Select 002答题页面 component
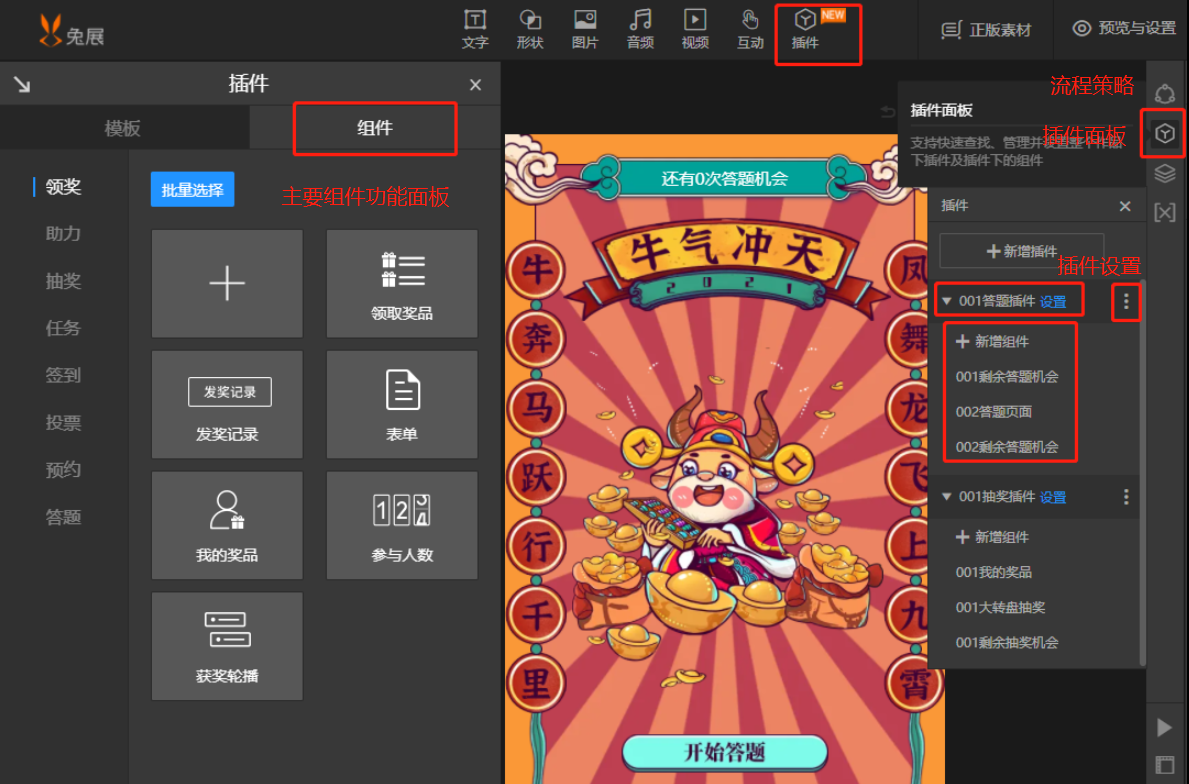 [x=993, y=412]
